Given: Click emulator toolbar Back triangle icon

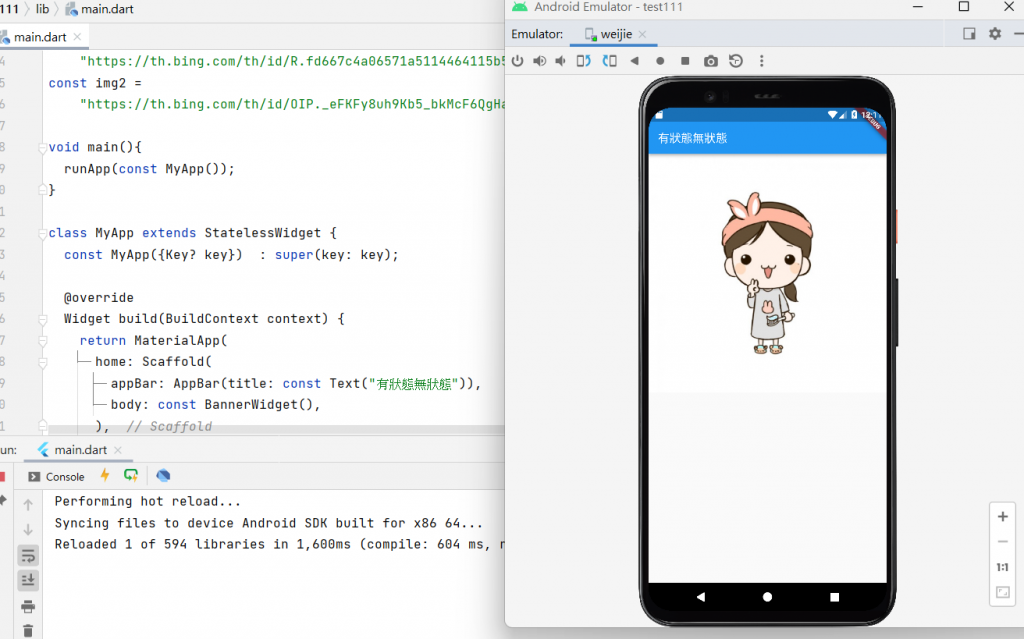Looking at the screenshot, I should coord(634,61).
